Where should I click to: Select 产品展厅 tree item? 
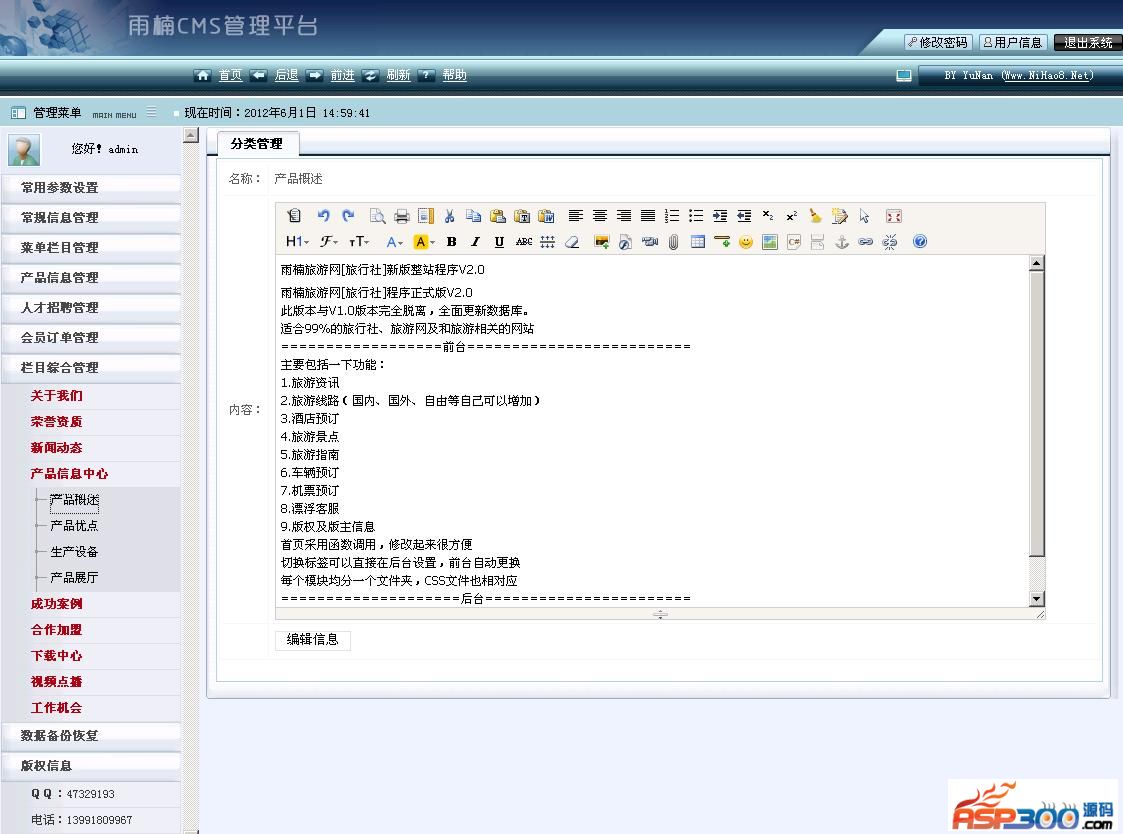click(74, 577)
